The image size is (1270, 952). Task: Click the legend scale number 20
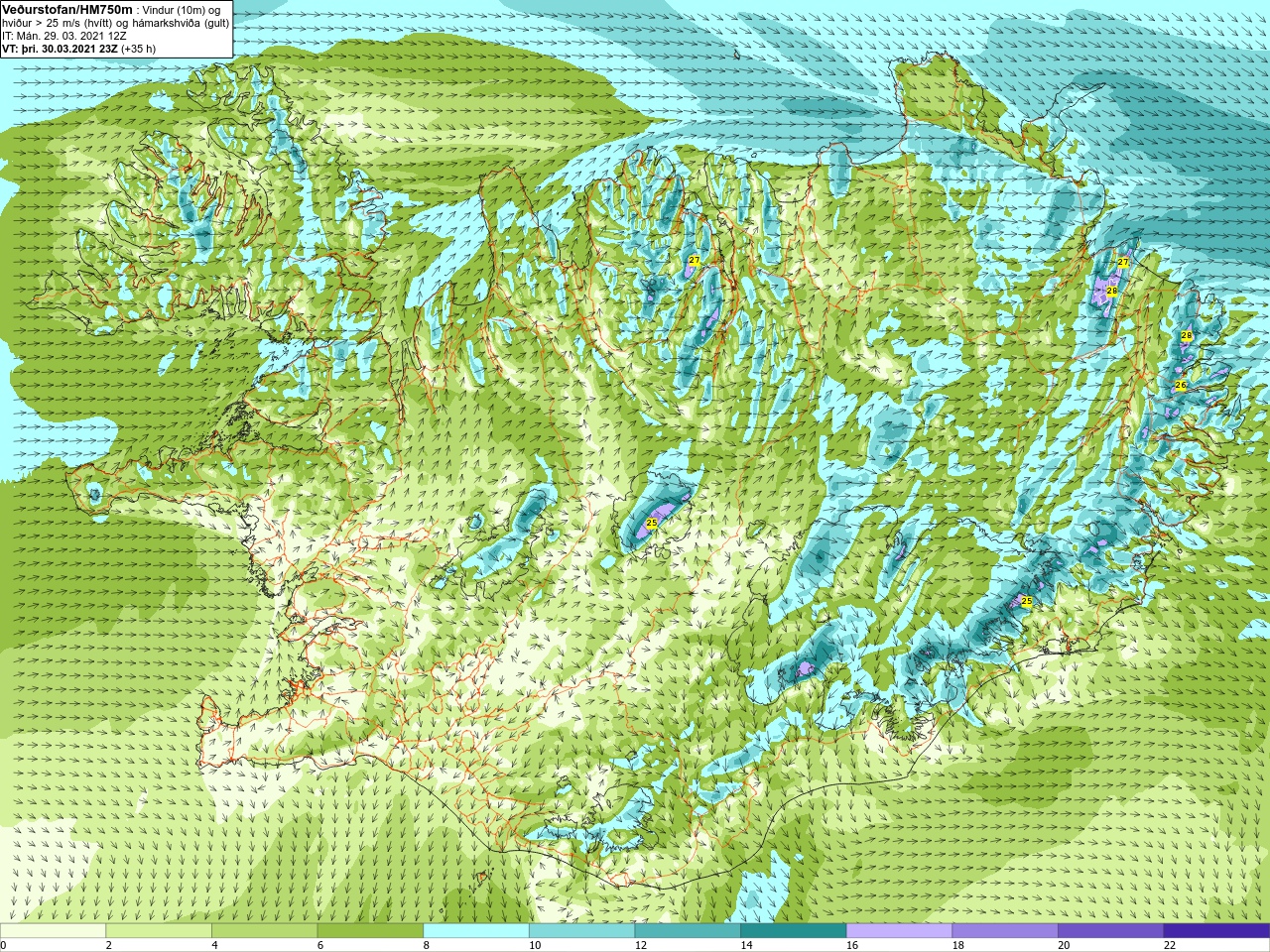tap(1064, 945)
